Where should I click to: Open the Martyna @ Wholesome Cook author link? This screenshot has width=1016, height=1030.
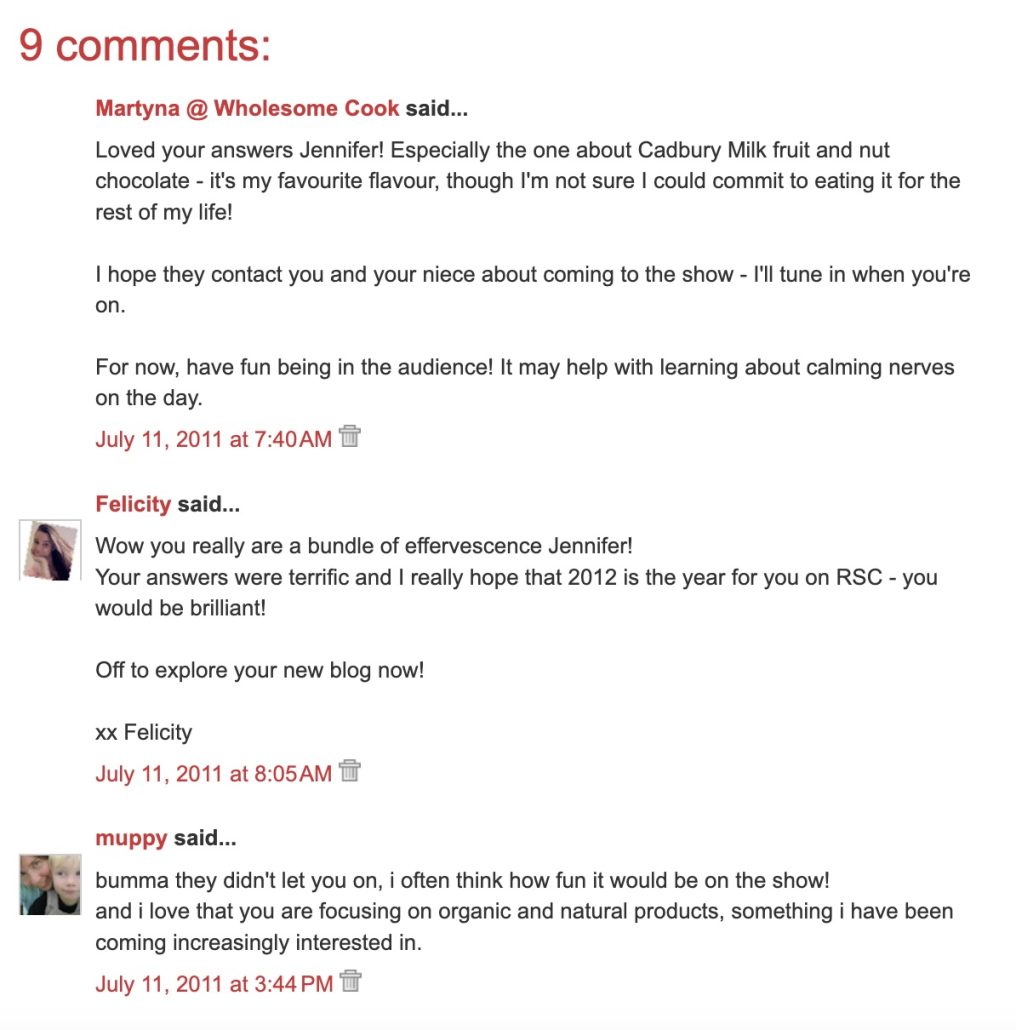click(247, 108)
